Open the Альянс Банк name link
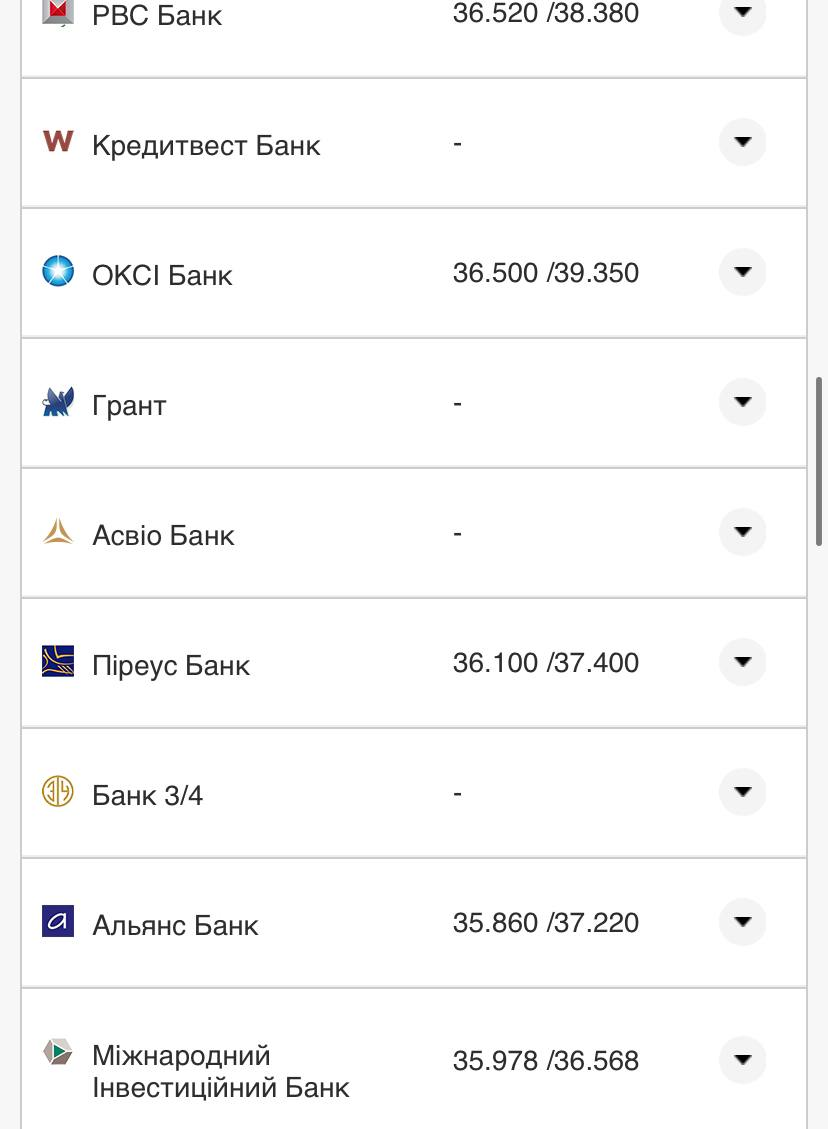The image size is (828, 1129). [175, 926]
